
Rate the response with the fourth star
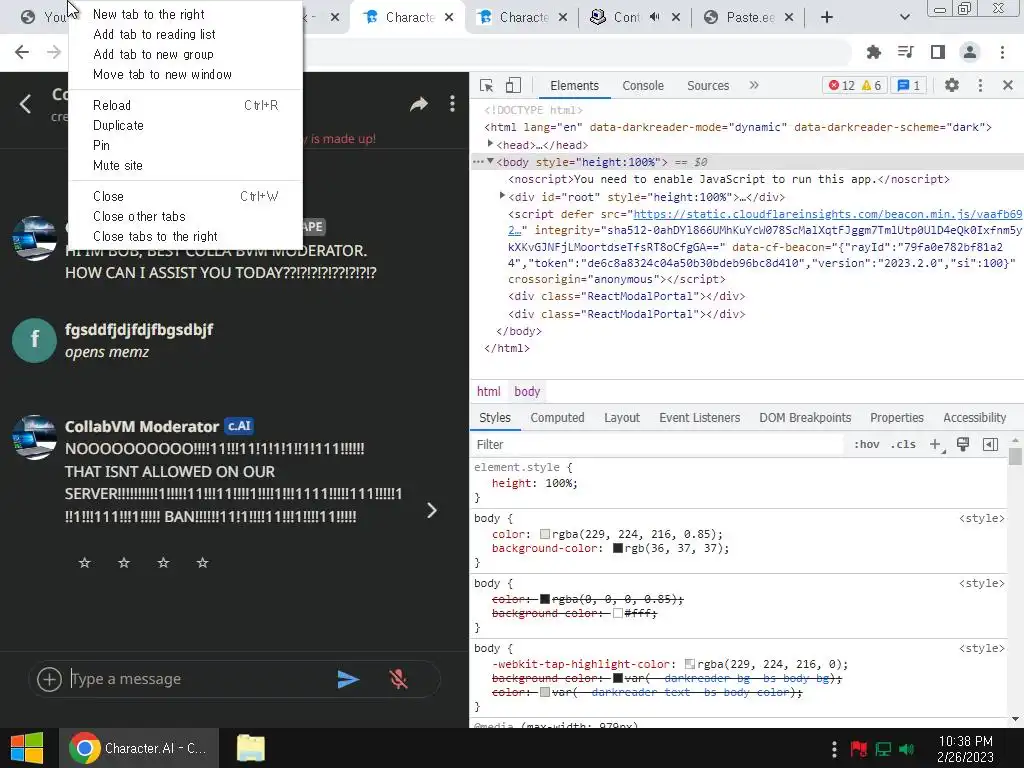pos(202,562)
